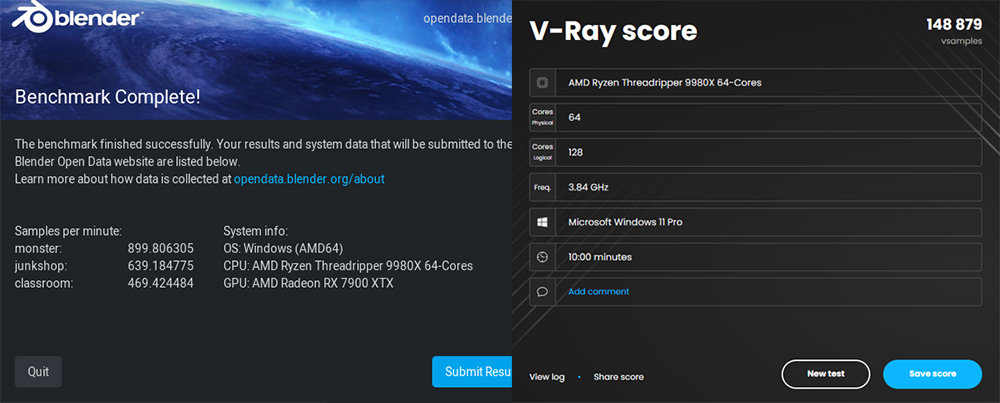Click the Cores Physical label icon
The image size is (1000, 403).
click(x=543, y=117)
